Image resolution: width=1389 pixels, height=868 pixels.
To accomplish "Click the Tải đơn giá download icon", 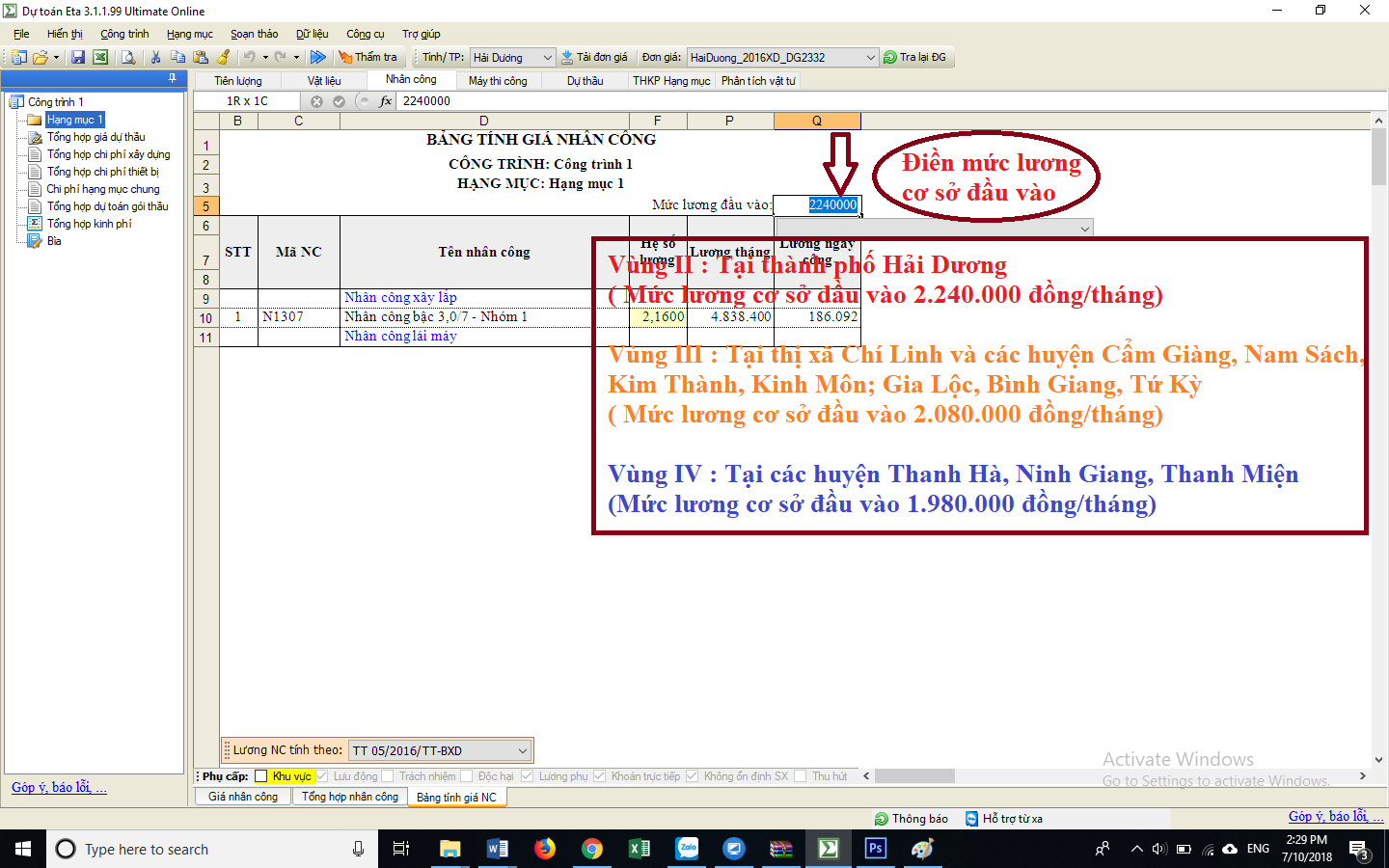I will [x=568, y=58].
